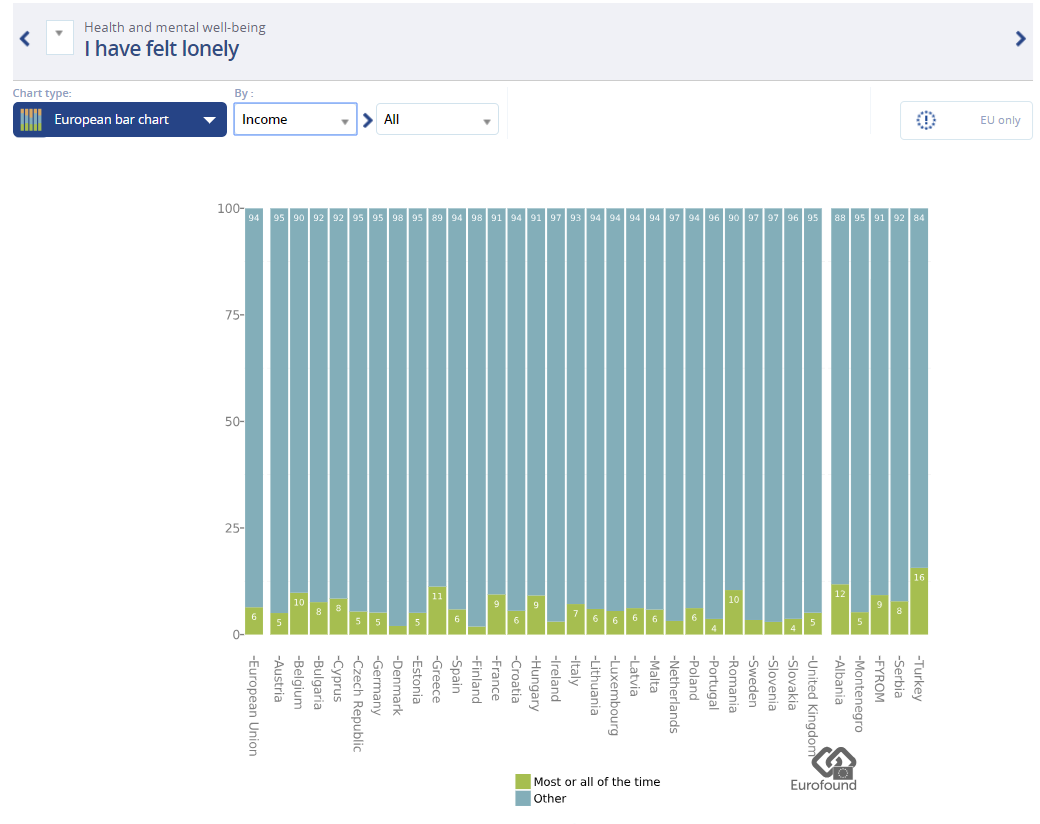Open the question selector dropdown
Image resolution: width=1040 pixels, height=824 pixels.
click(59, 37)
